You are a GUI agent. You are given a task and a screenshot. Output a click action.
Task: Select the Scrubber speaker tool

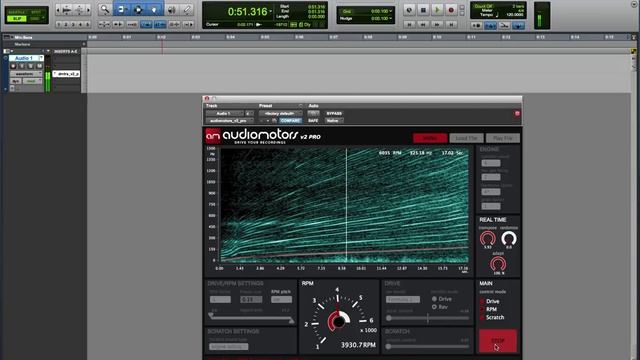171,9
